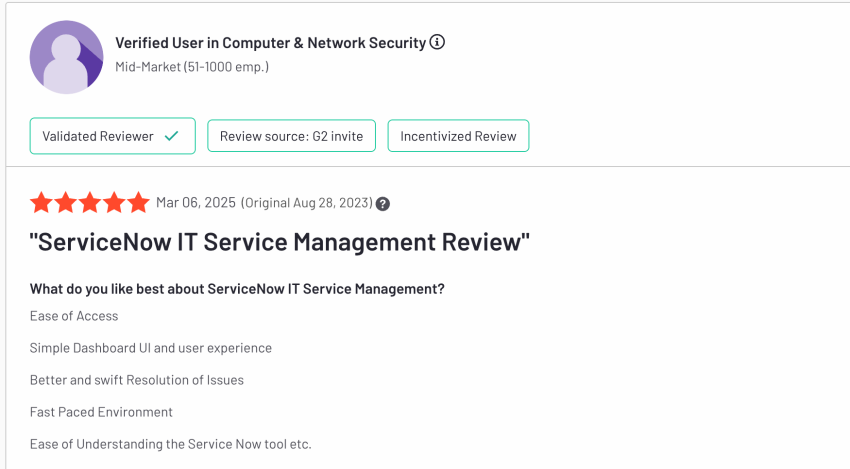Click the first orange rating star

pyautogui.click(x=41, y=202)
